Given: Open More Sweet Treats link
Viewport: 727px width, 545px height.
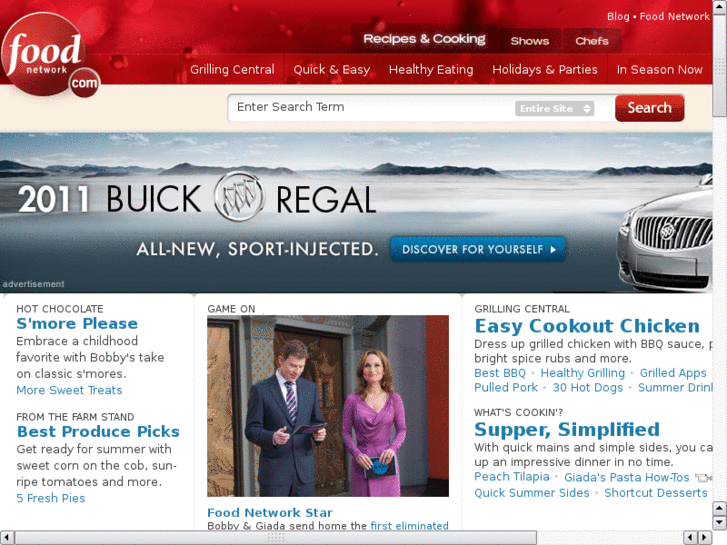Looking at the screenshot, I should (x=69, y=390).
